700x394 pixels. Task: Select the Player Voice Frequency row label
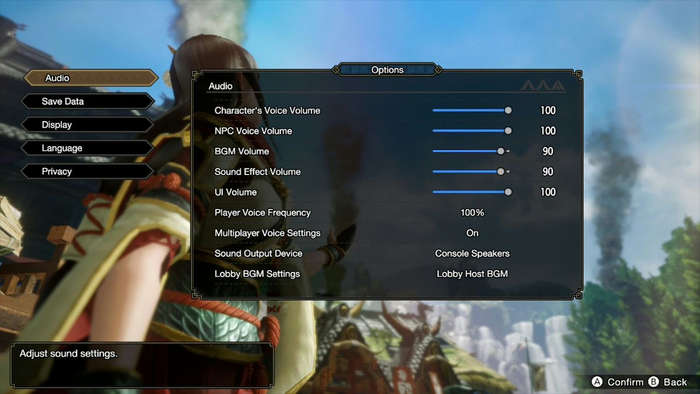262,213
